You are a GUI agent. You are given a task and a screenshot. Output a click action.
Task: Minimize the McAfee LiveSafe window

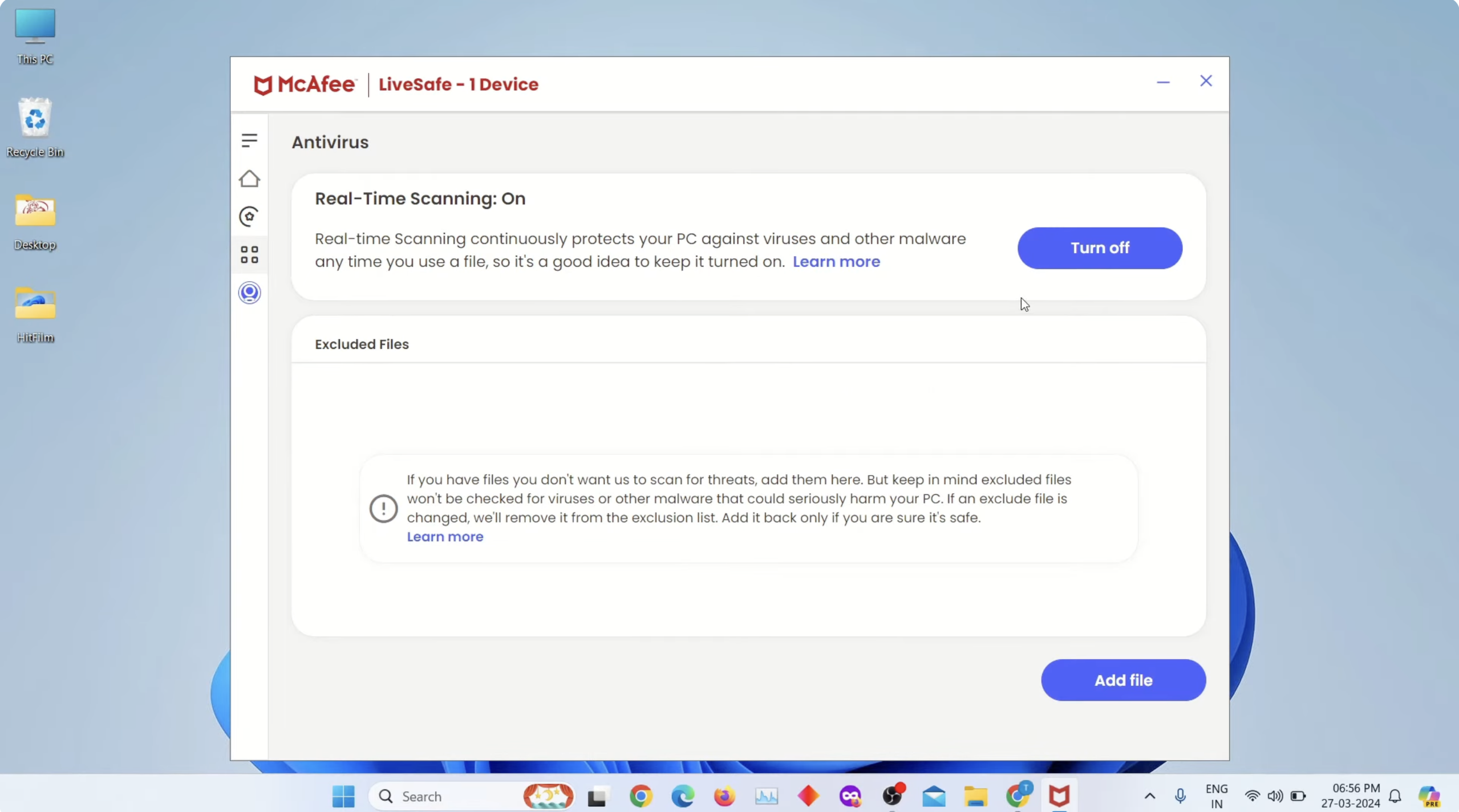[x=1163, y=82]
